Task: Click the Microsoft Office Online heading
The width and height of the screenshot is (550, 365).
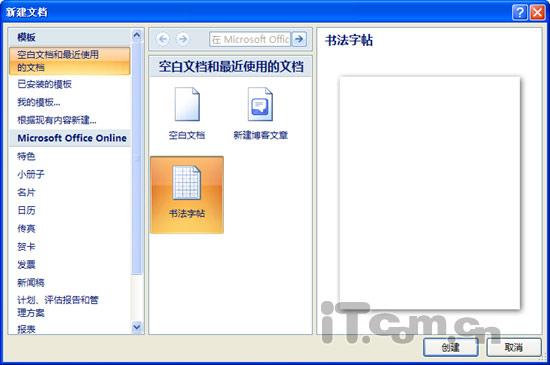Action: point(72,138)
